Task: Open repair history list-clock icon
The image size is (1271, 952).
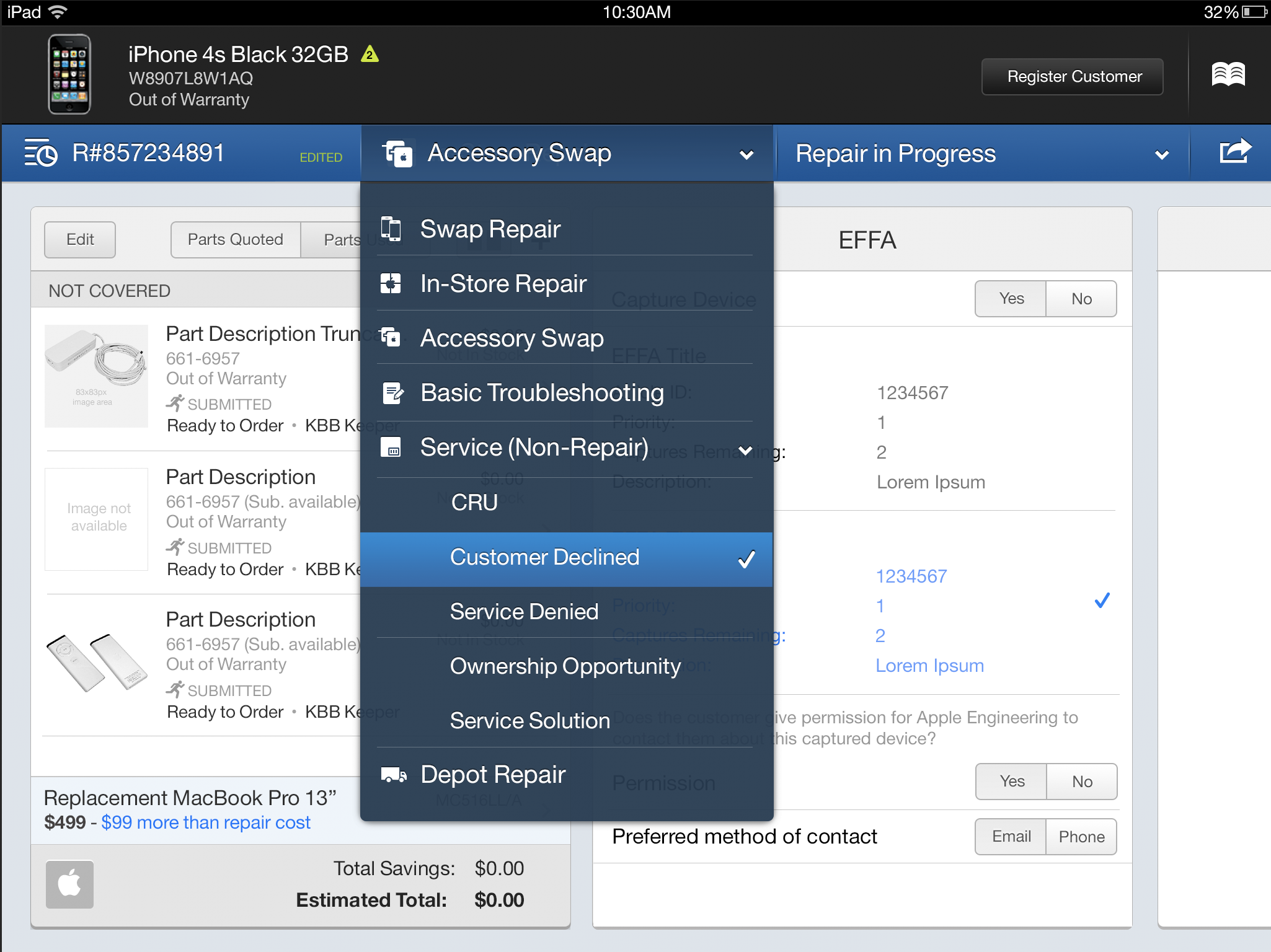Action: (41, 153)
